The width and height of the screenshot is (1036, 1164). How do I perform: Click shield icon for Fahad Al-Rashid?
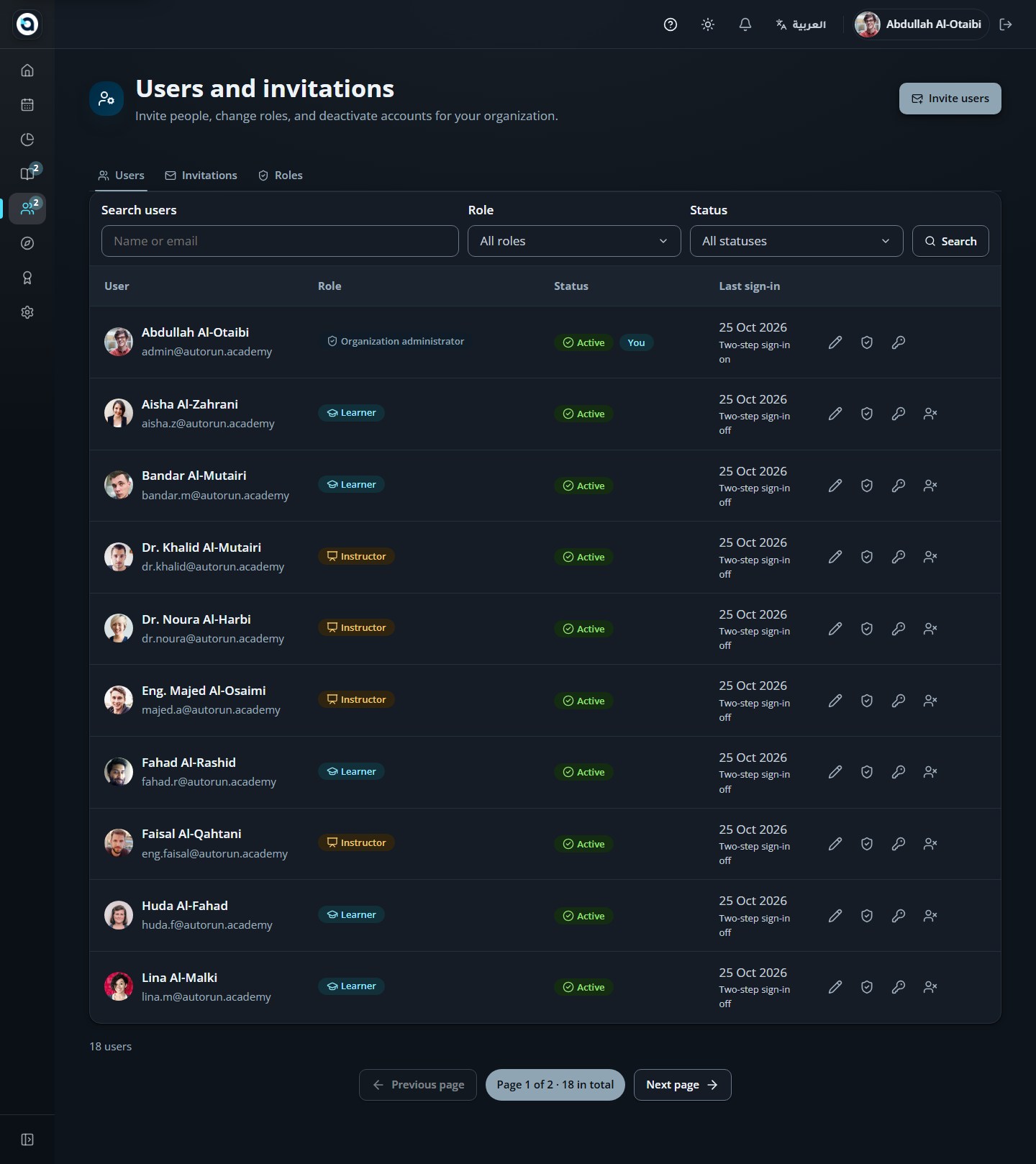(x=867, y=772)
